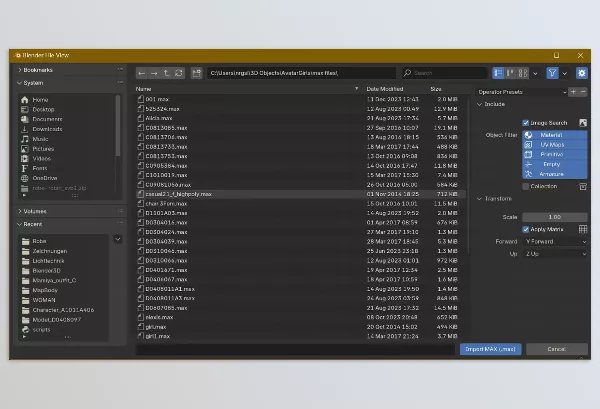Select file casual21_f_highpoly.max
Screen dimensions: 600x409
pyautogui.click(x=301, y=194)
